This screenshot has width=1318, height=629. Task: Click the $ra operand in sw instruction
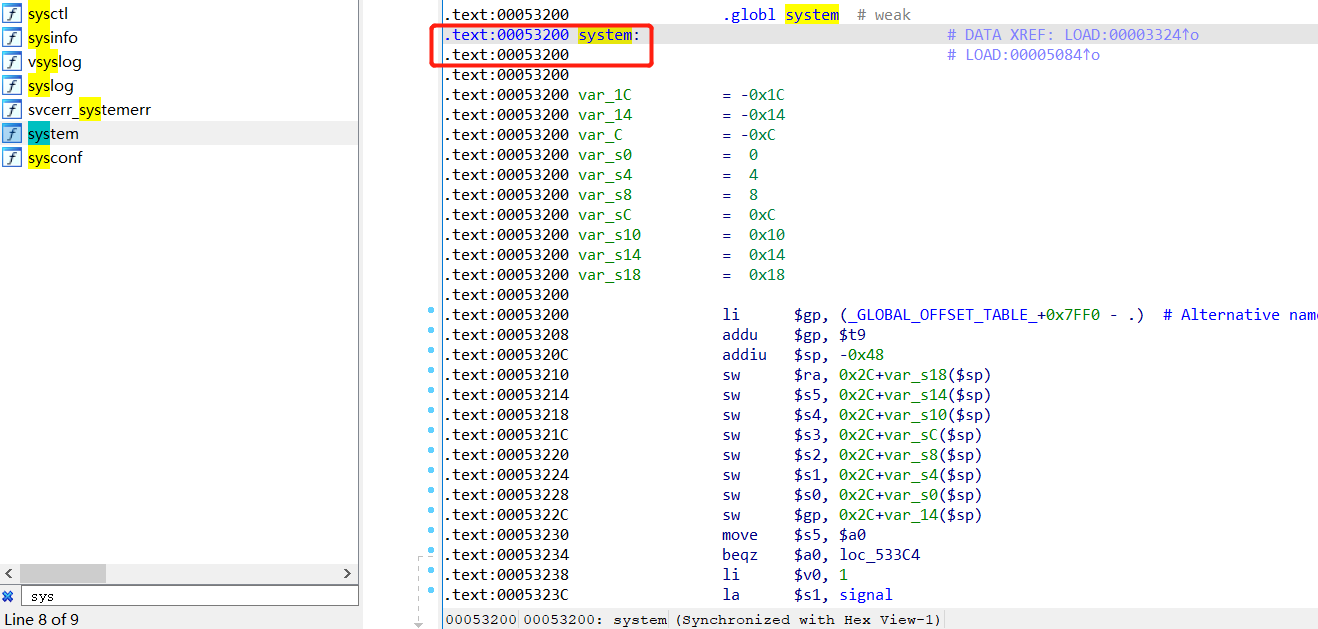807,375
